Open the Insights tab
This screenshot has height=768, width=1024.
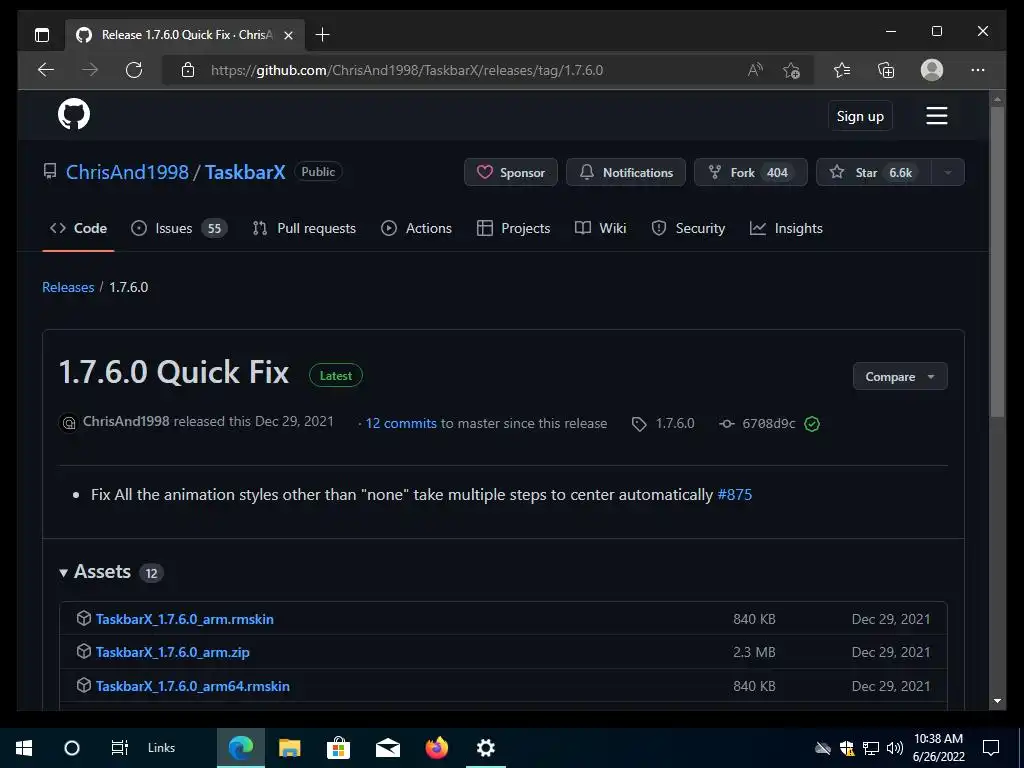tap(786, 228)
